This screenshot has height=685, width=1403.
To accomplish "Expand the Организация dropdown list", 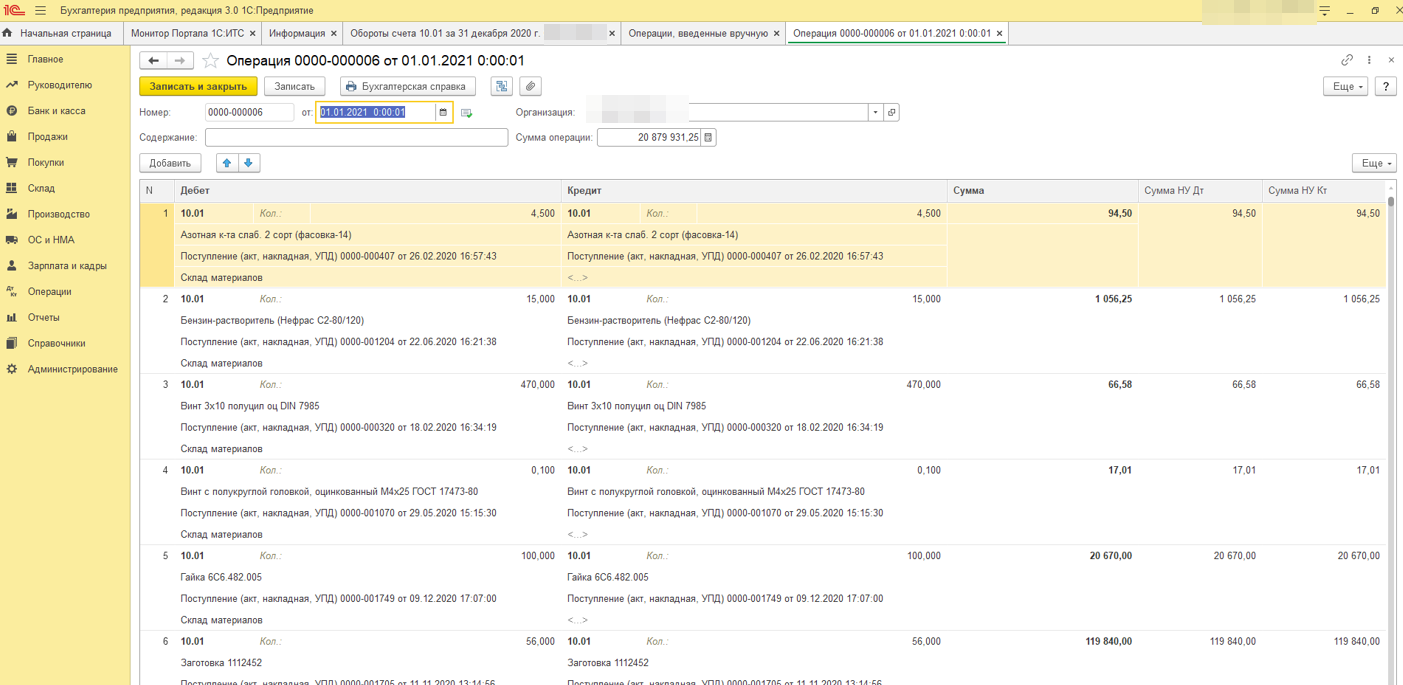I will [x=875, y=113].
